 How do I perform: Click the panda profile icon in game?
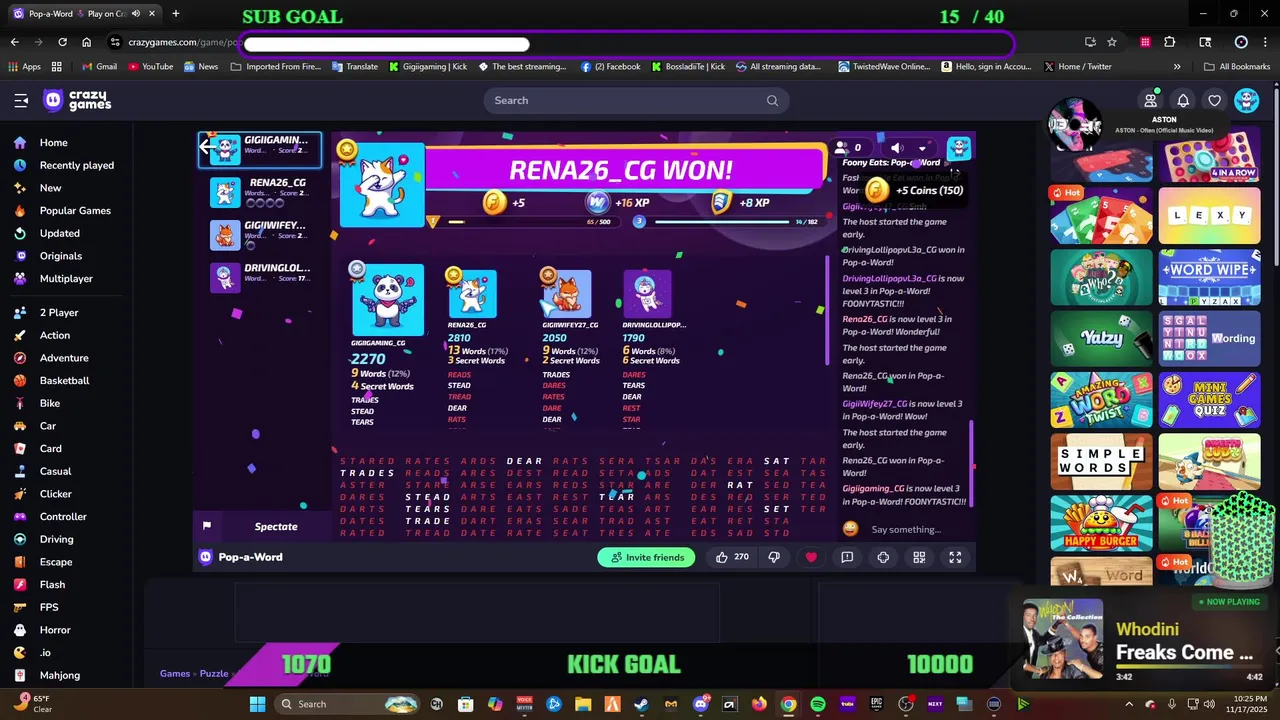(x=959, y=148)
